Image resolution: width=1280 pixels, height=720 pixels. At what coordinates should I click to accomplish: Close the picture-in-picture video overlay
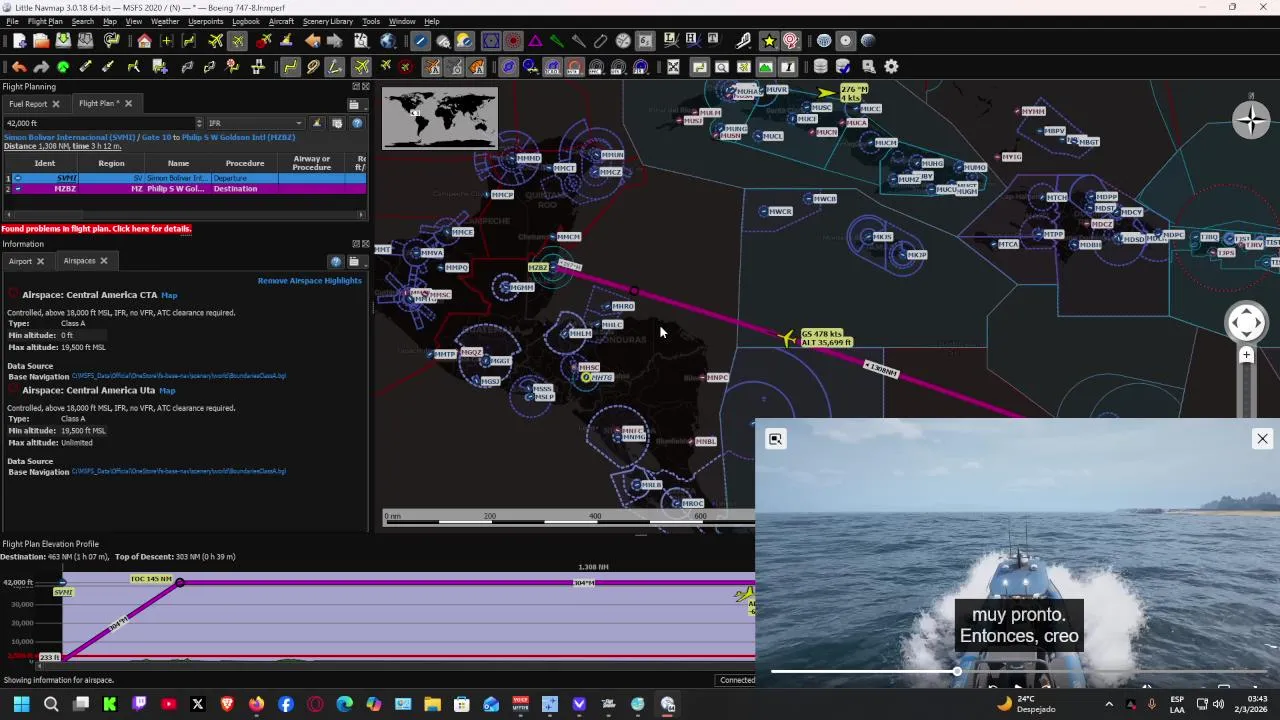coord(1262,438)
